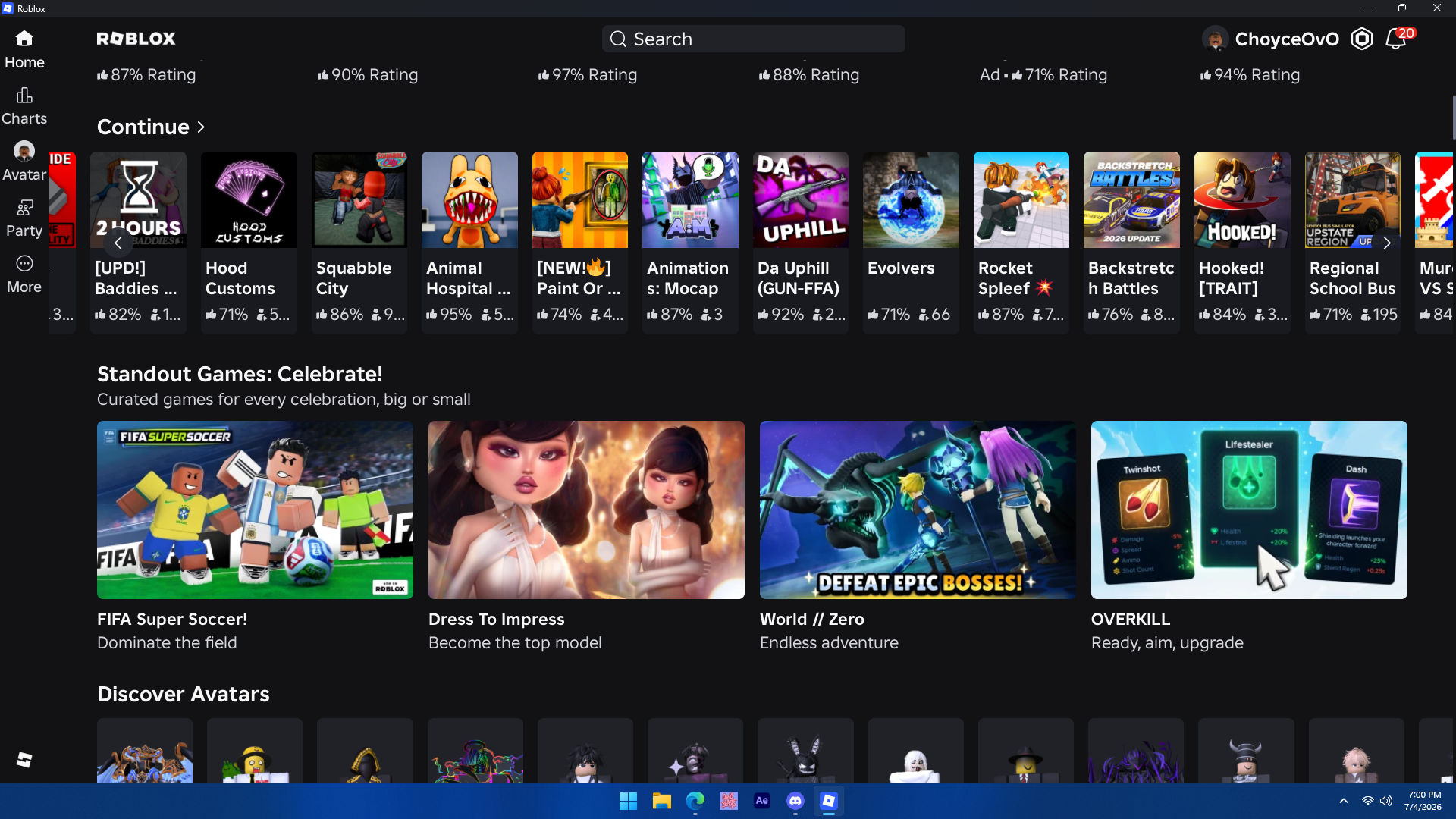This screenshot has height=819, width=1456.
Task: Click the Standout Games: Celebrate! heading
Action: (240, 374)
